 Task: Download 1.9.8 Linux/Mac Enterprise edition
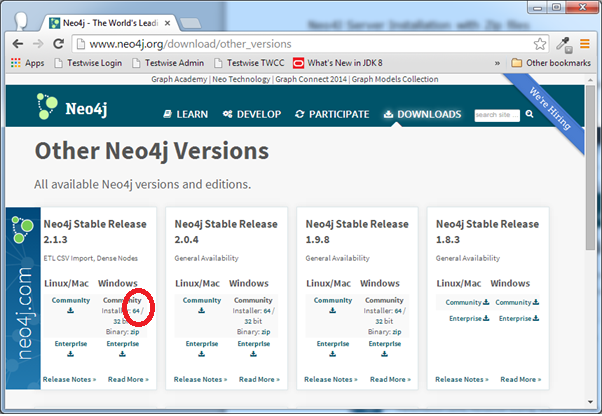332,348
